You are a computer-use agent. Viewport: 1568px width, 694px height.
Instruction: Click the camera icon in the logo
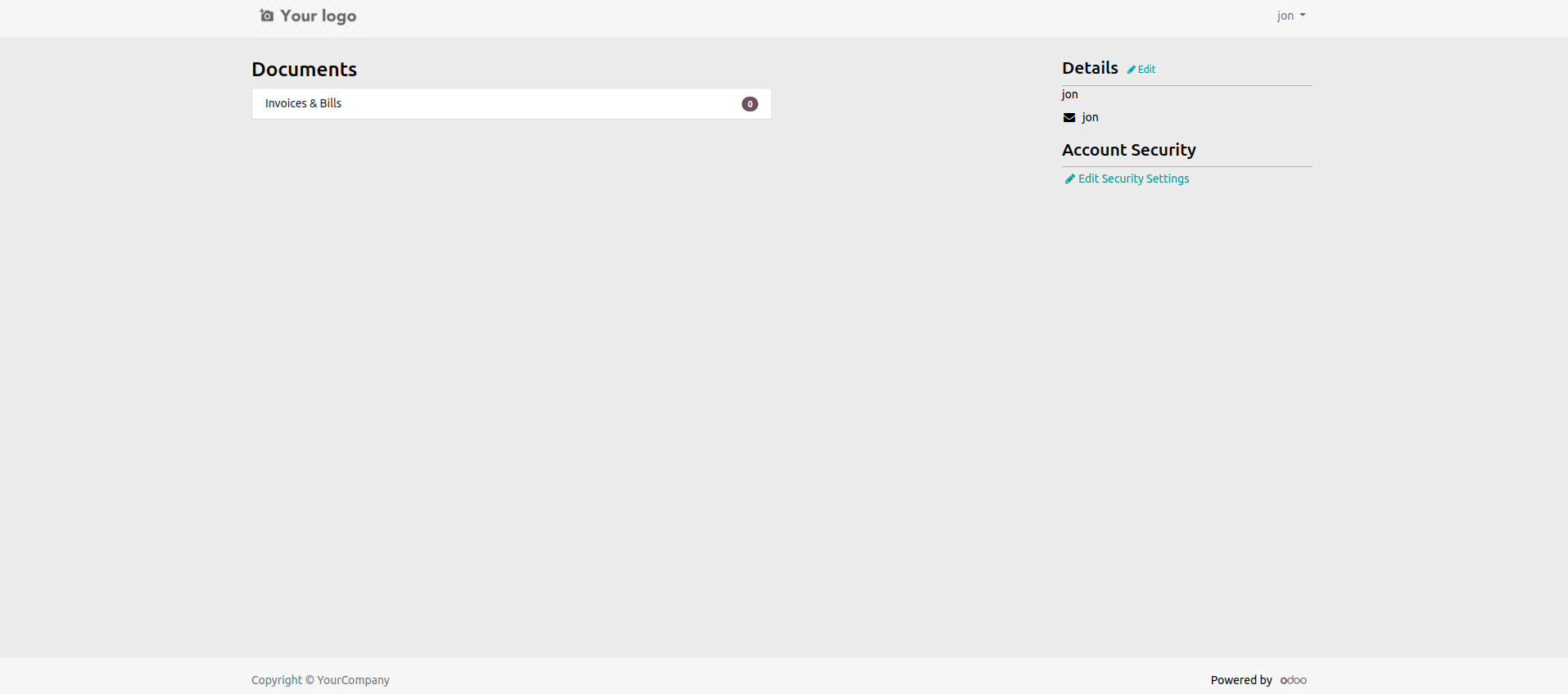pyautogui.click(x=266, y=16)
